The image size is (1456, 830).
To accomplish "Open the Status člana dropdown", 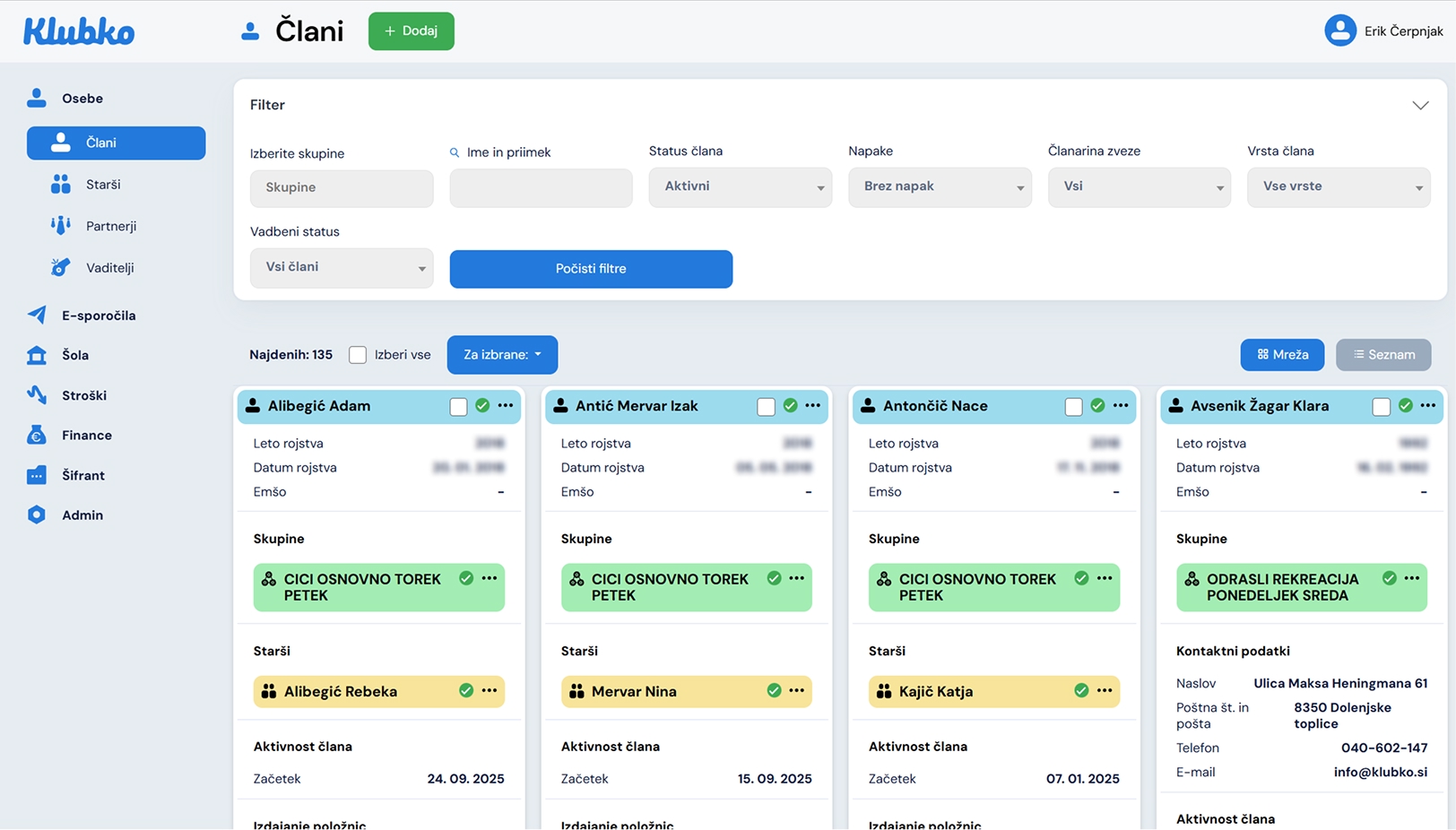I will 740,187.
